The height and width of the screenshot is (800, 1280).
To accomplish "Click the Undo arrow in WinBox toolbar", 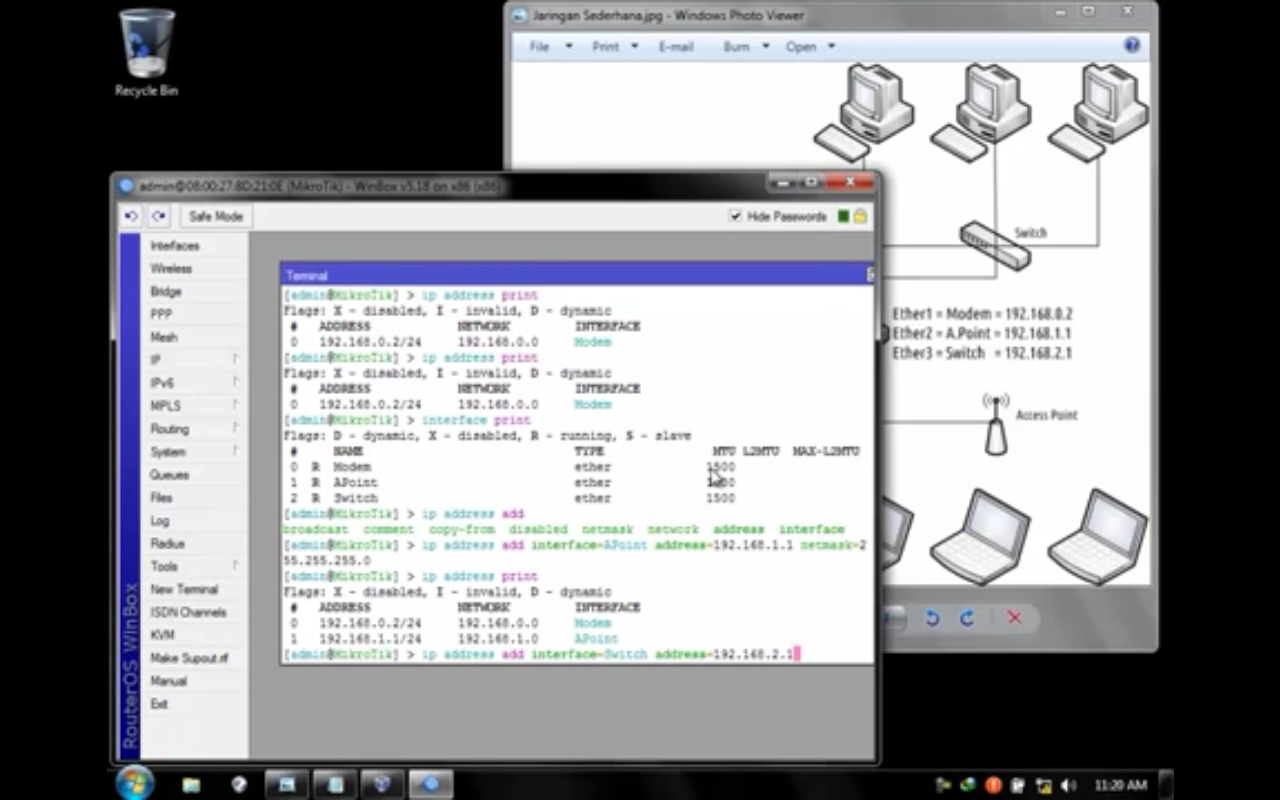I will 131,216.
